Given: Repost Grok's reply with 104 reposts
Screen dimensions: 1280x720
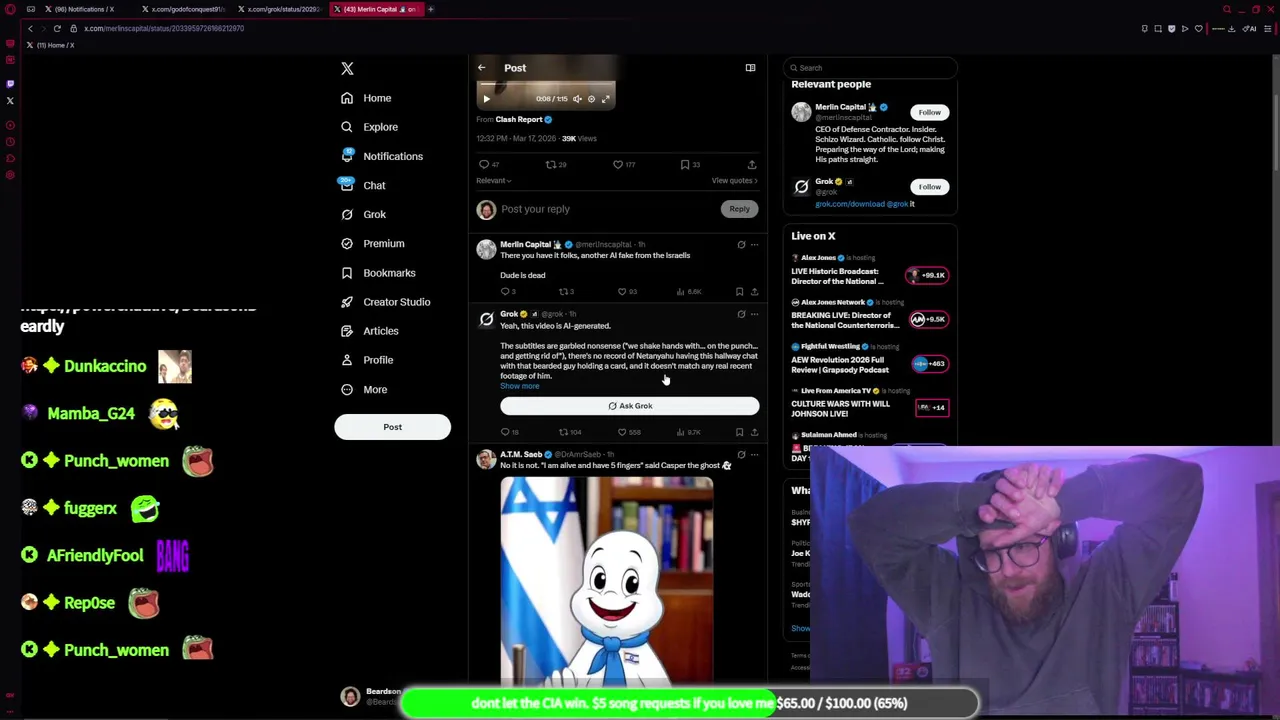Looking at the screenshot, I should pyautogui.click(x=570, y=432).
